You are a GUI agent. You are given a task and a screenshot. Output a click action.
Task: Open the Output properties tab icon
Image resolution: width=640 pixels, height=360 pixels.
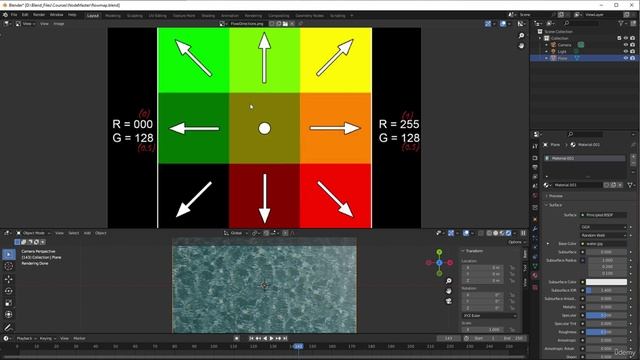[x=535, y=167]
